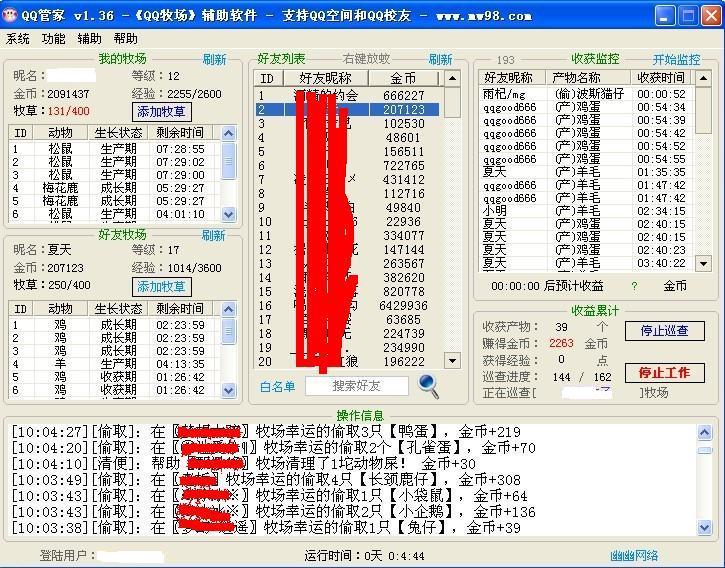This screenshot has width=725, height=568.
Task: Click down arrow of 好友列表 scrollbar
Action: point(452,360)
